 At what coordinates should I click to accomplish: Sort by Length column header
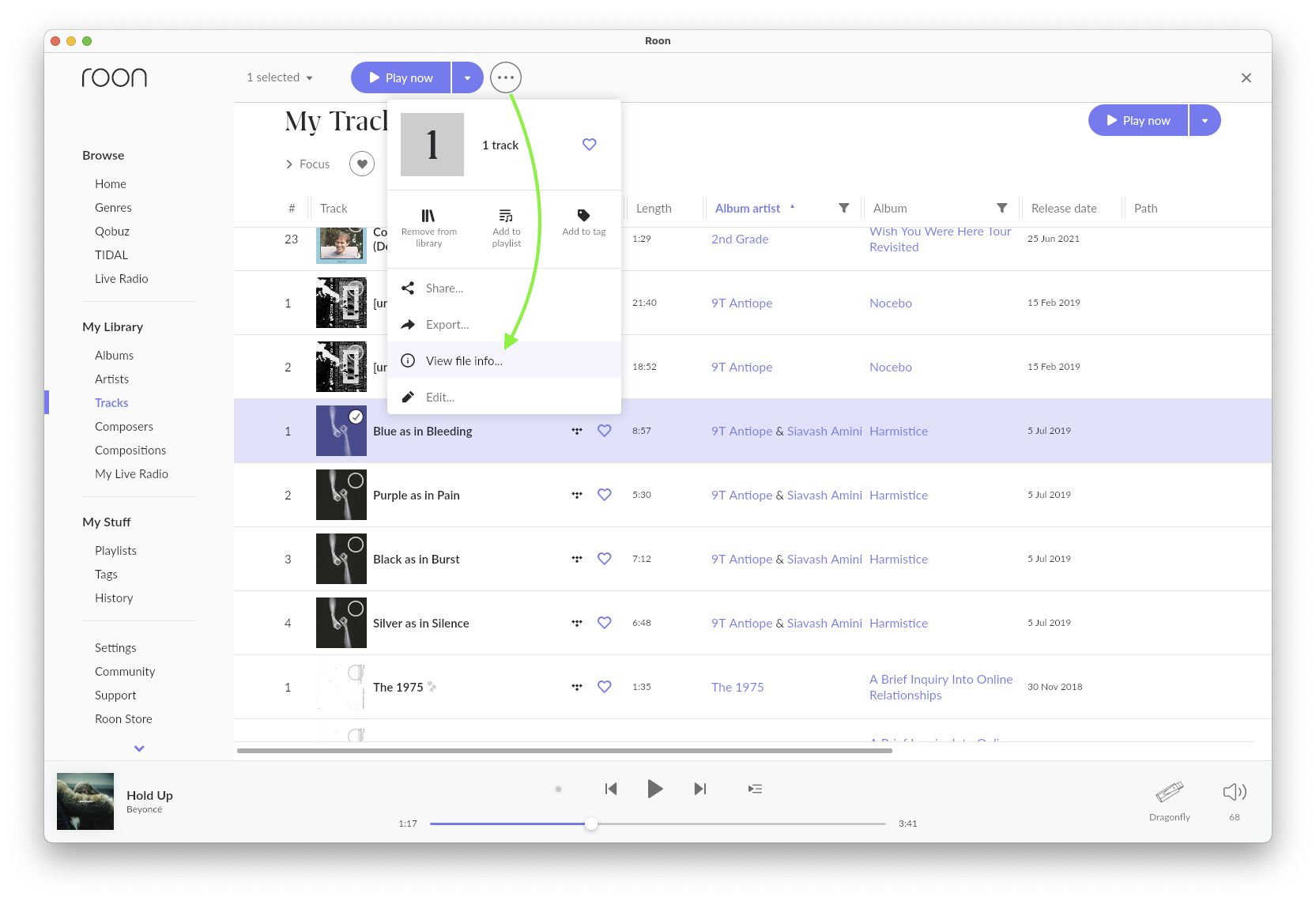[x=654, y=209]
